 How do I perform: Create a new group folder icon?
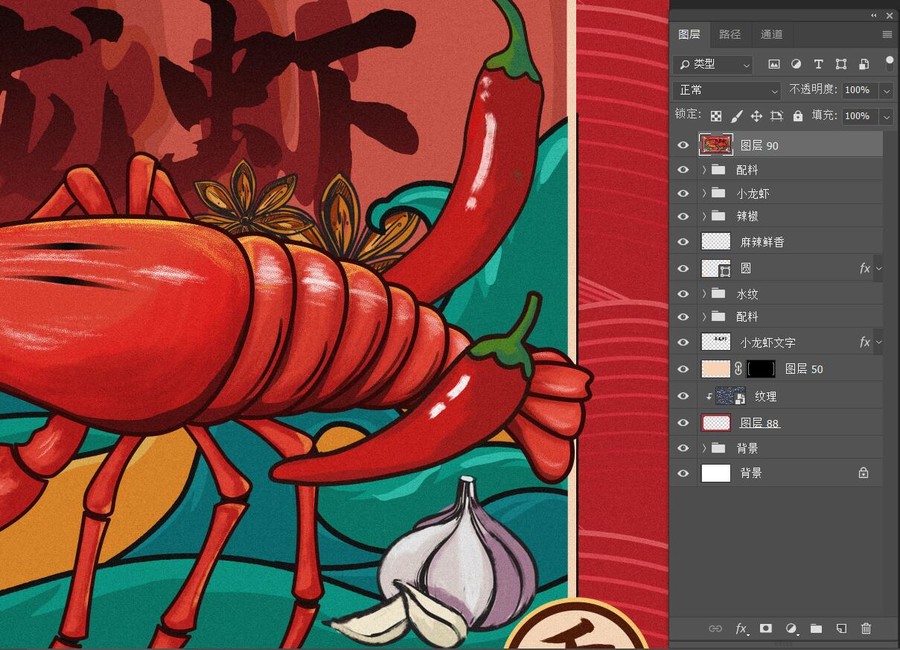tap(816, 629)
